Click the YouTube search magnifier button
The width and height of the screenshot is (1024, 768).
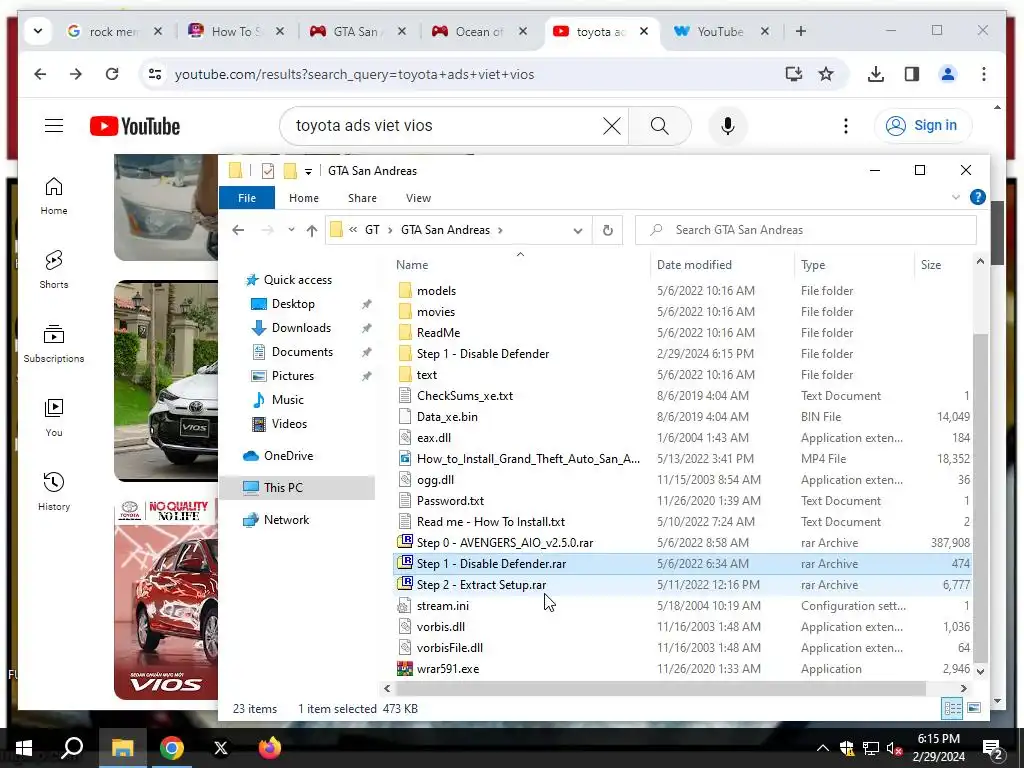click(x=660, y=126)
